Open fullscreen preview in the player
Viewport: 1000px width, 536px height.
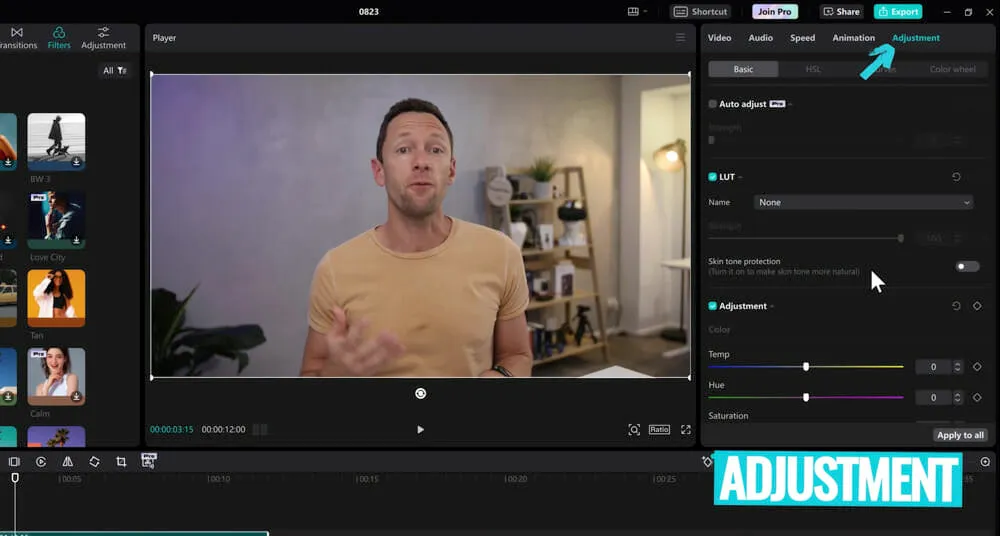(x=686, y=429)
